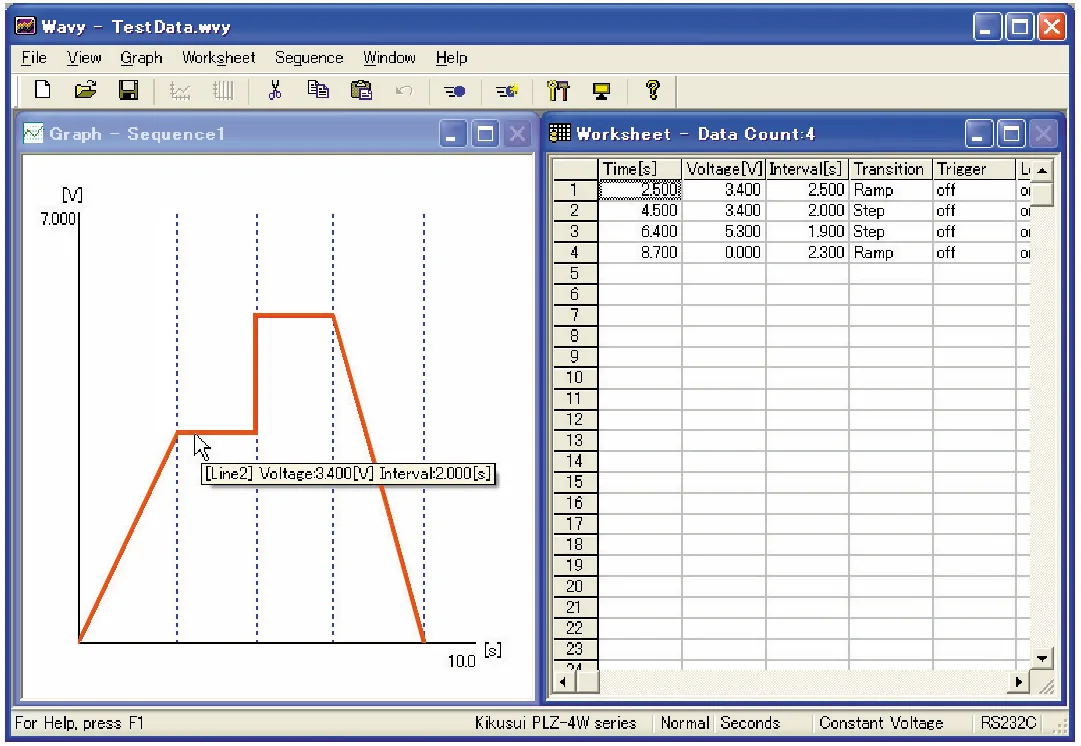Click the worksheet horizontal scrollbar right arrow
This screenshot has height=746, width=1081.
pyautogui.click(x=1018, y=681)
